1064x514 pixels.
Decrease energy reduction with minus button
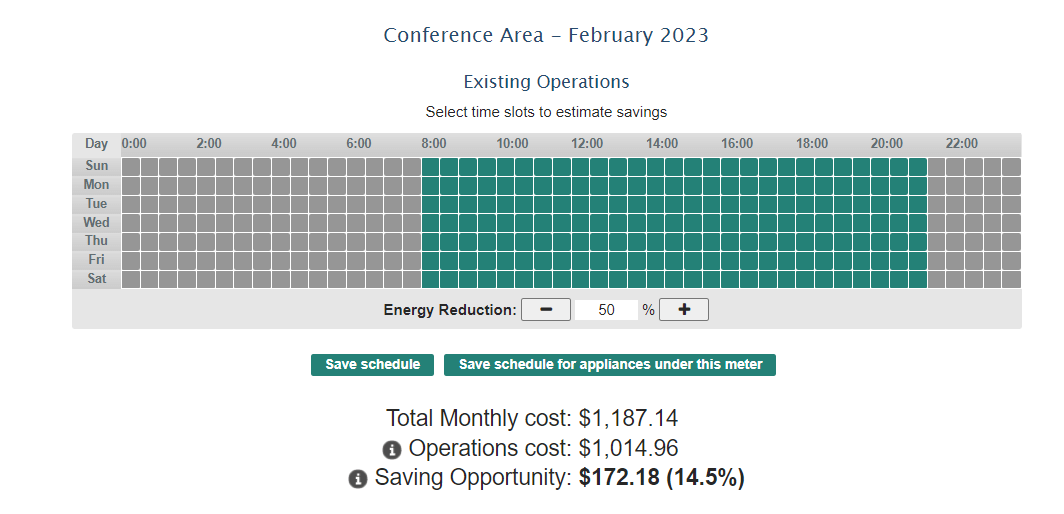(546, 310)
